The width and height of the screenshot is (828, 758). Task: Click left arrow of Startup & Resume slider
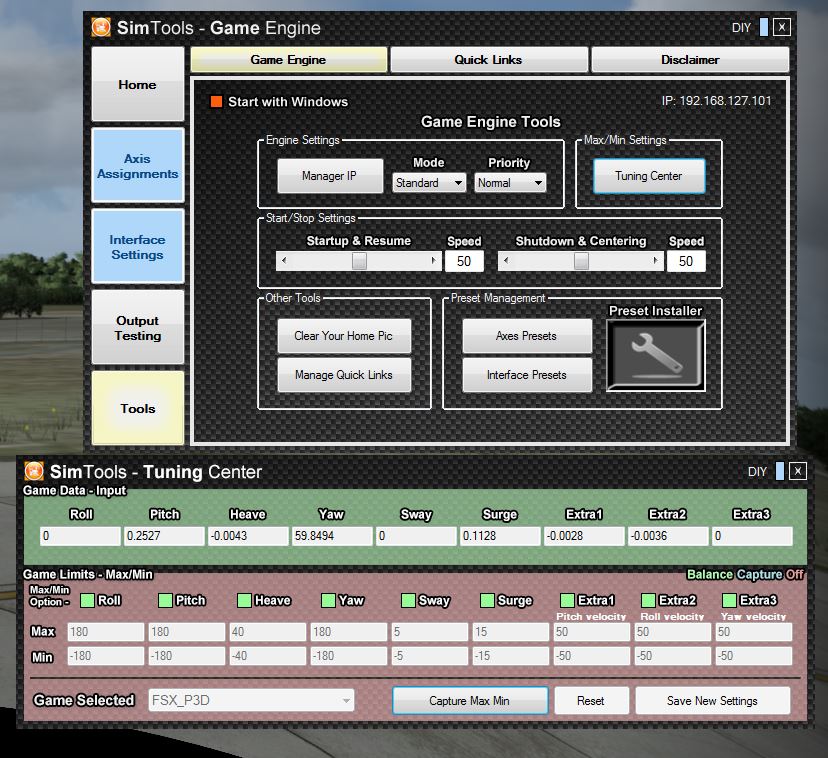coord(284,260)
